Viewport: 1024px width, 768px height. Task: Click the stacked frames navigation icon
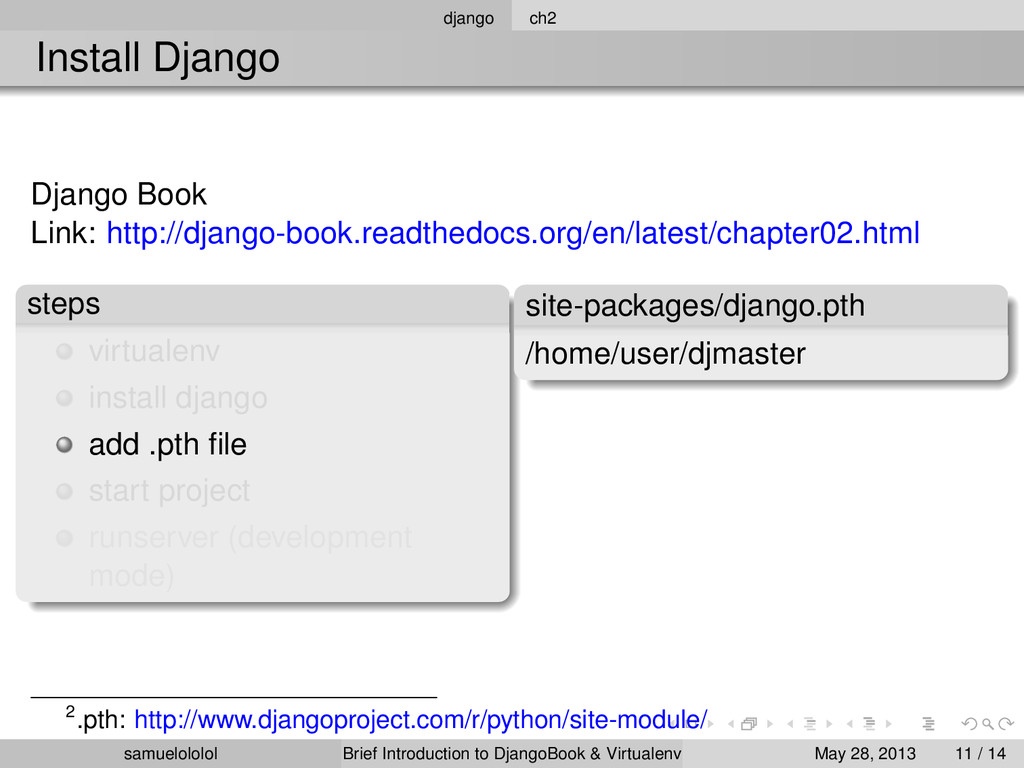click(x=749, y=724)
